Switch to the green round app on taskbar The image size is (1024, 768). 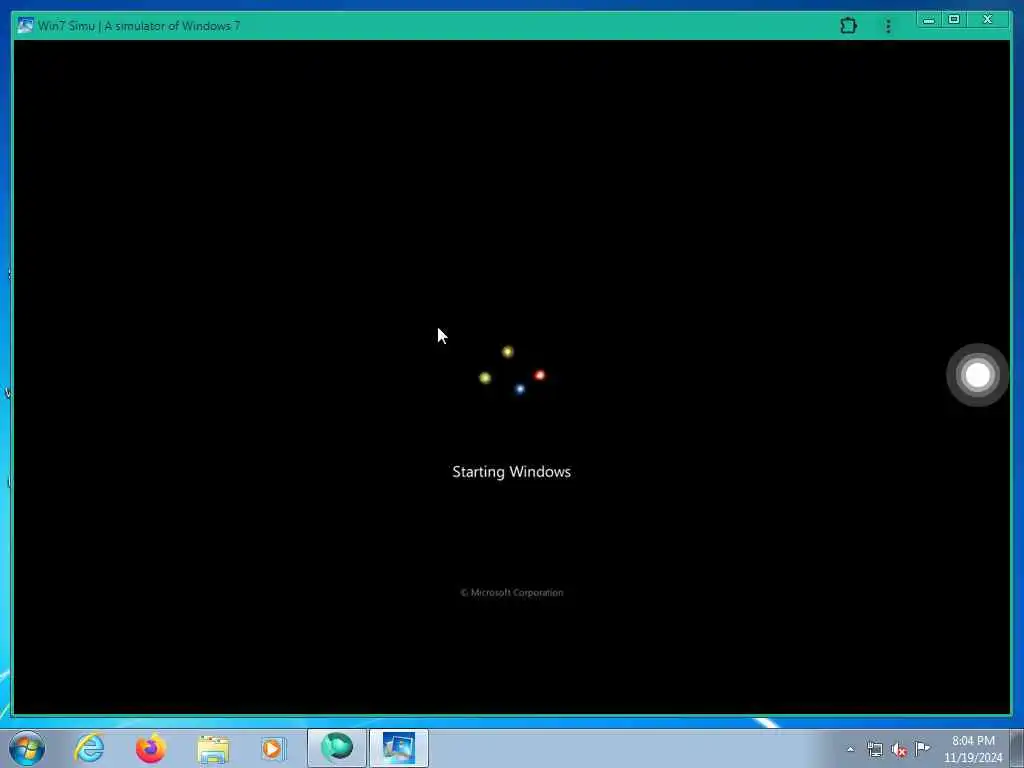(x=336, y=748)
